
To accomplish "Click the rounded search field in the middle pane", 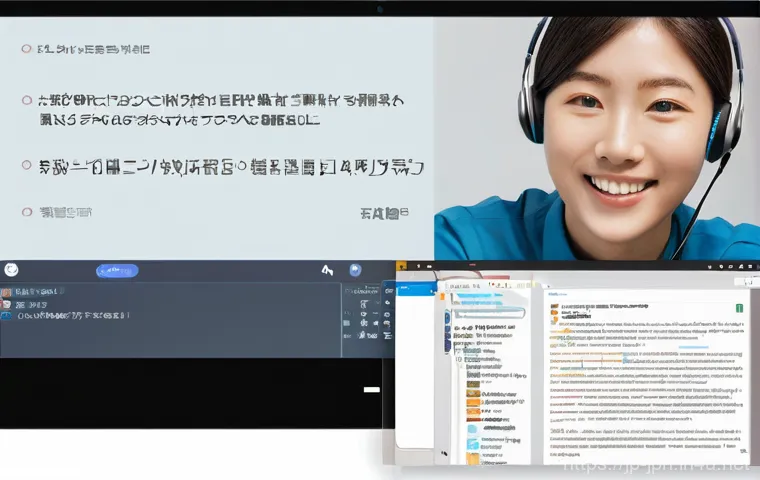I will pos(489,313).
